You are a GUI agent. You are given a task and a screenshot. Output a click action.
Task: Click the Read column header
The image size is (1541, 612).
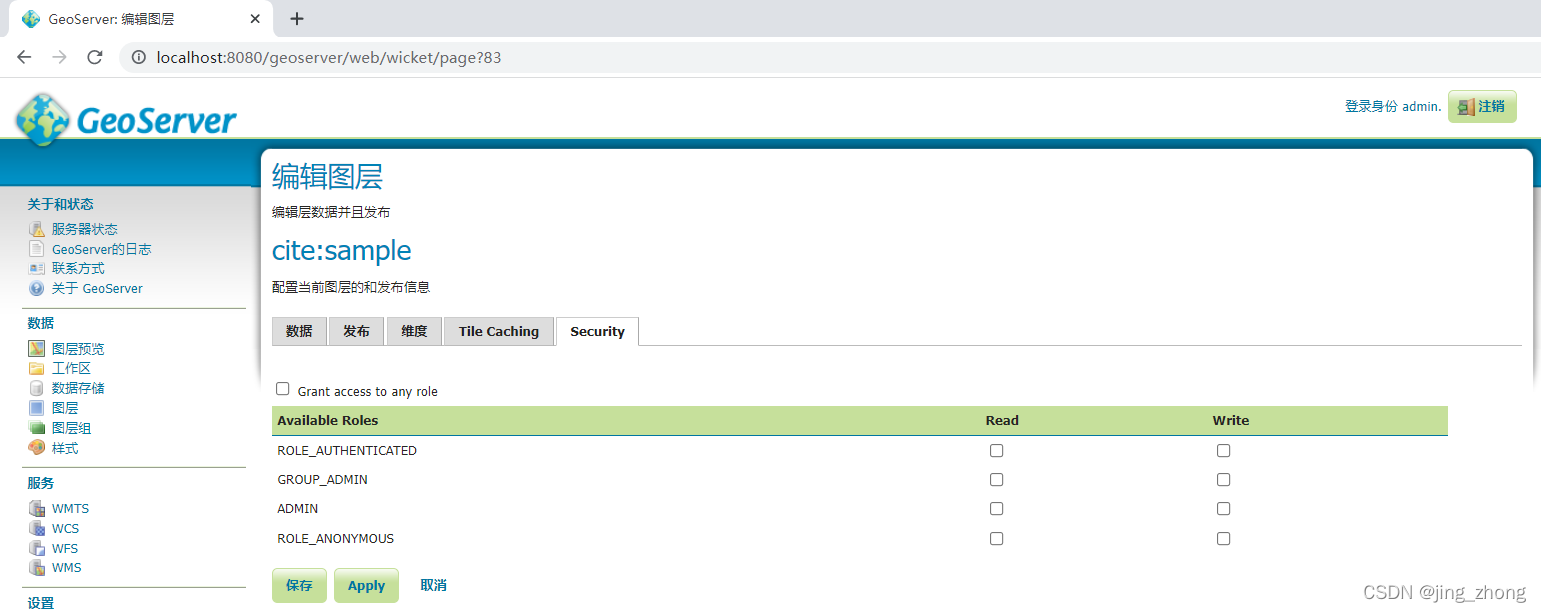pyautogui.click(x=1002, y=420)
